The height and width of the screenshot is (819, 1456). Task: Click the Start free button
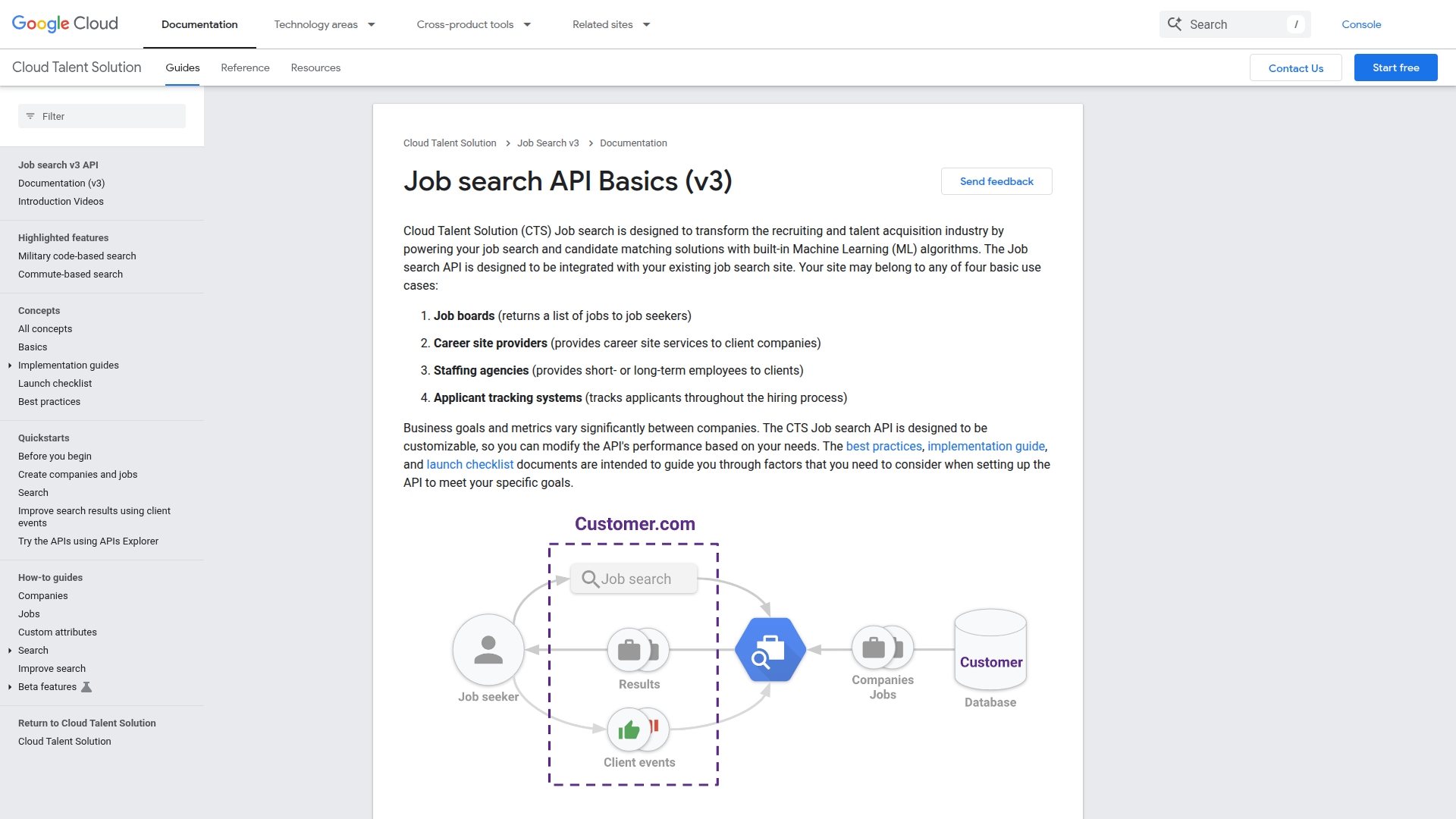click(x=1395, y=67)
